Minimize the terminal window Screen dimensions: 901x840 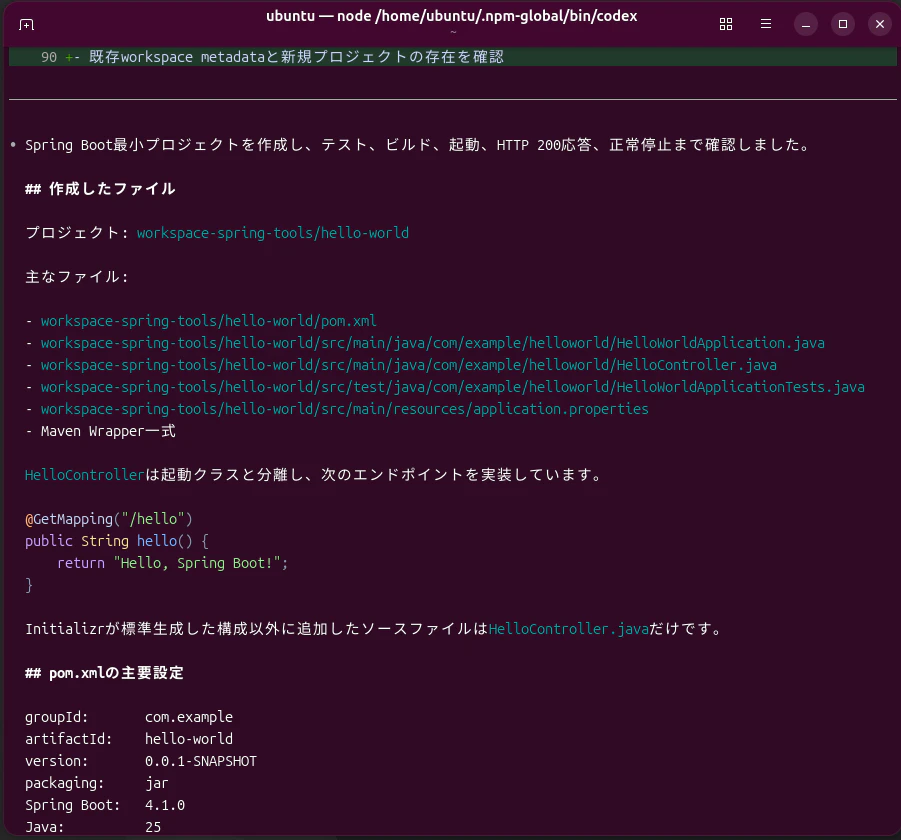tap(806, 24)
